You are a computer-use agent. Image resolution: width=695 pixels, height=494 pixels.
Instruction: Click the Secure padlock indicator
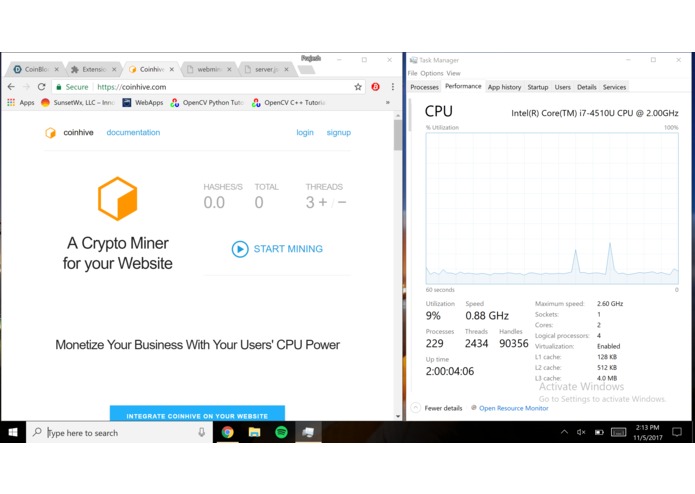(x=72, y=87)
